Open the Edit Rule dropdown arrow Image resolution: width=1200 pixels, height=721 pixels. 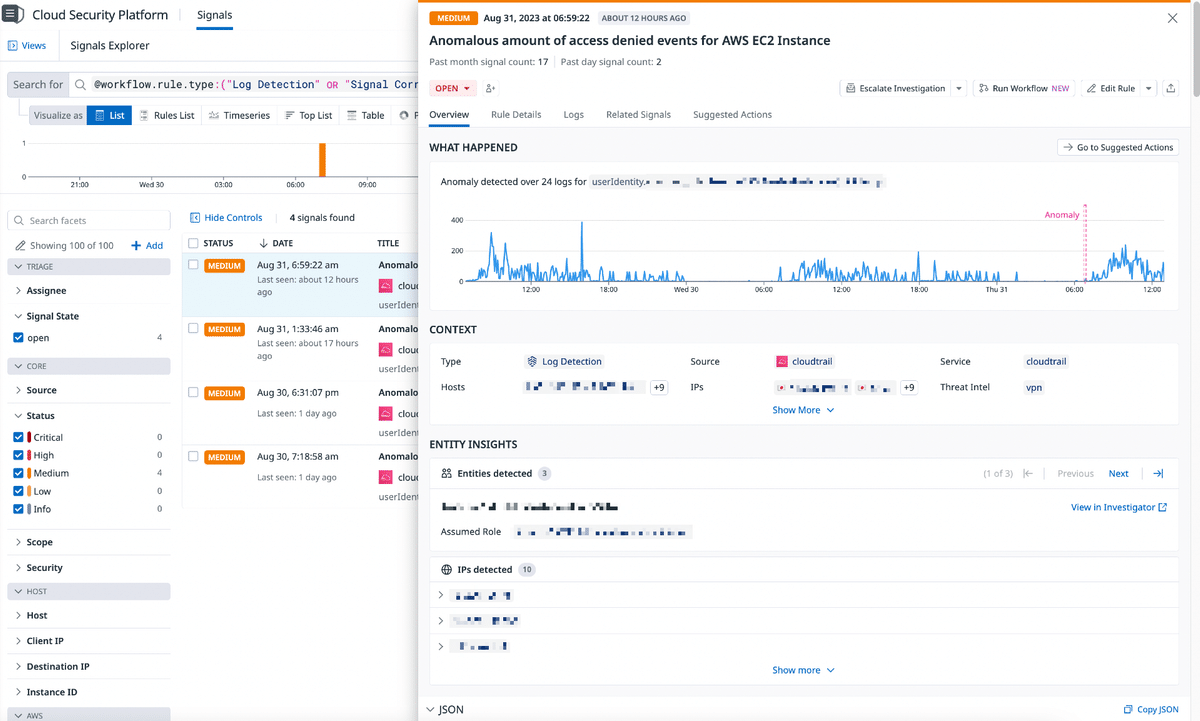(1147, 88)
